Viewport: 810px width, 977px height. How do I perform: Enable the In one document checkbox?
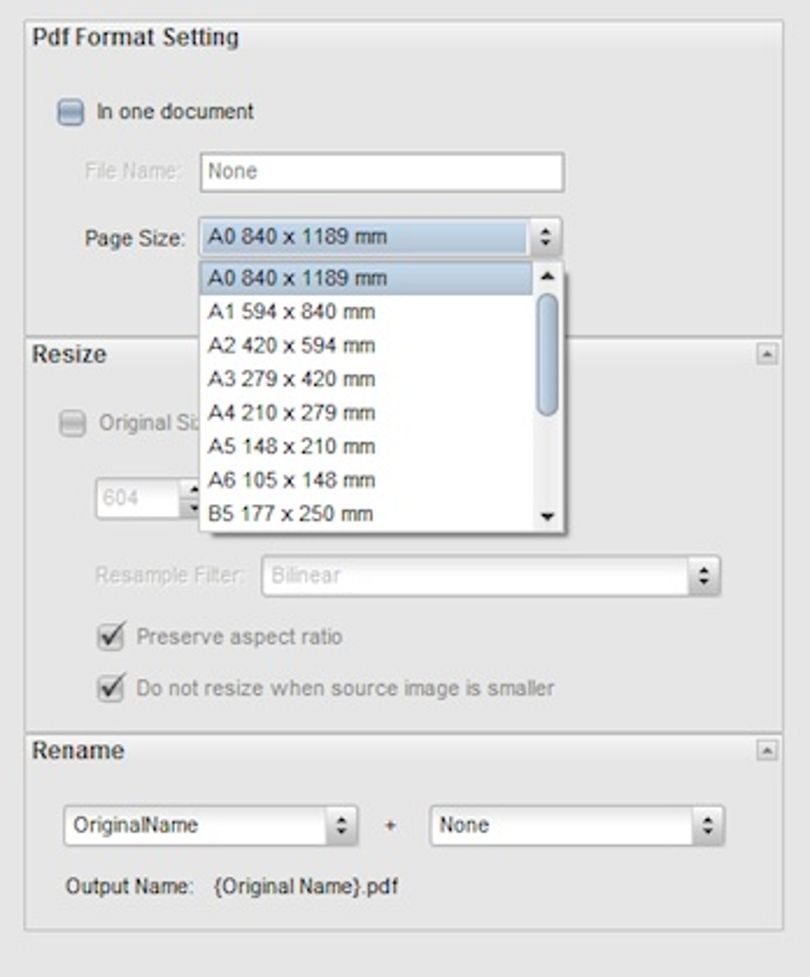tap(70, 112)
